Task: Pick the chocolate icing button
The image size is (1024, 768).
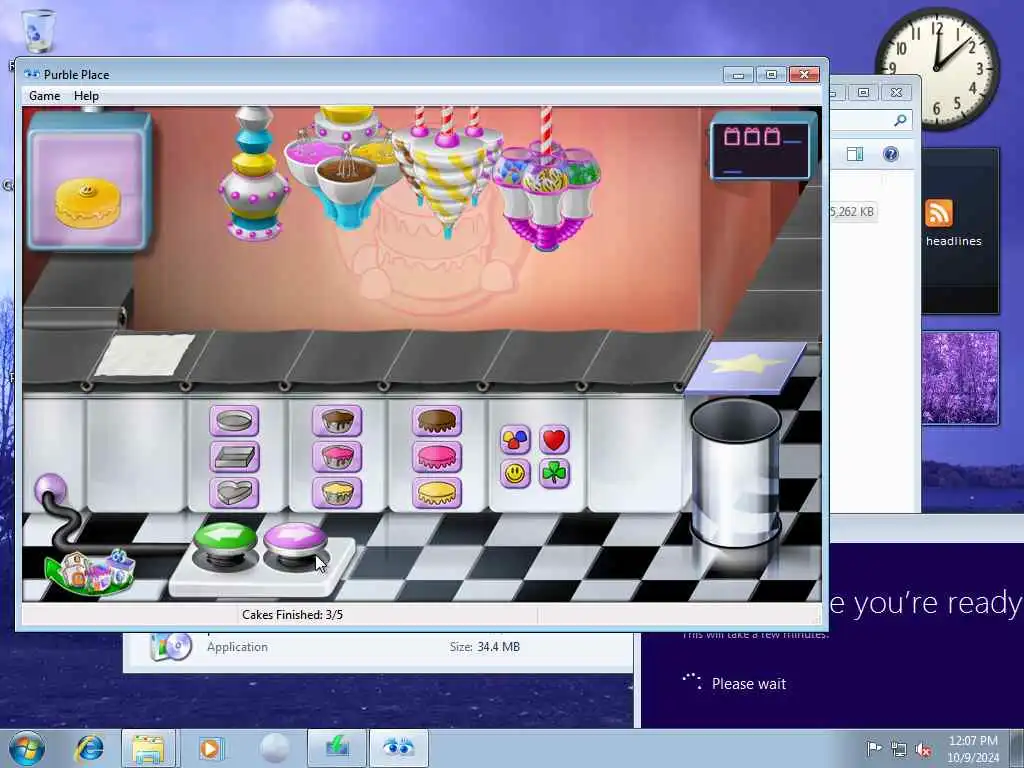Action: click(x=437, y=421)
